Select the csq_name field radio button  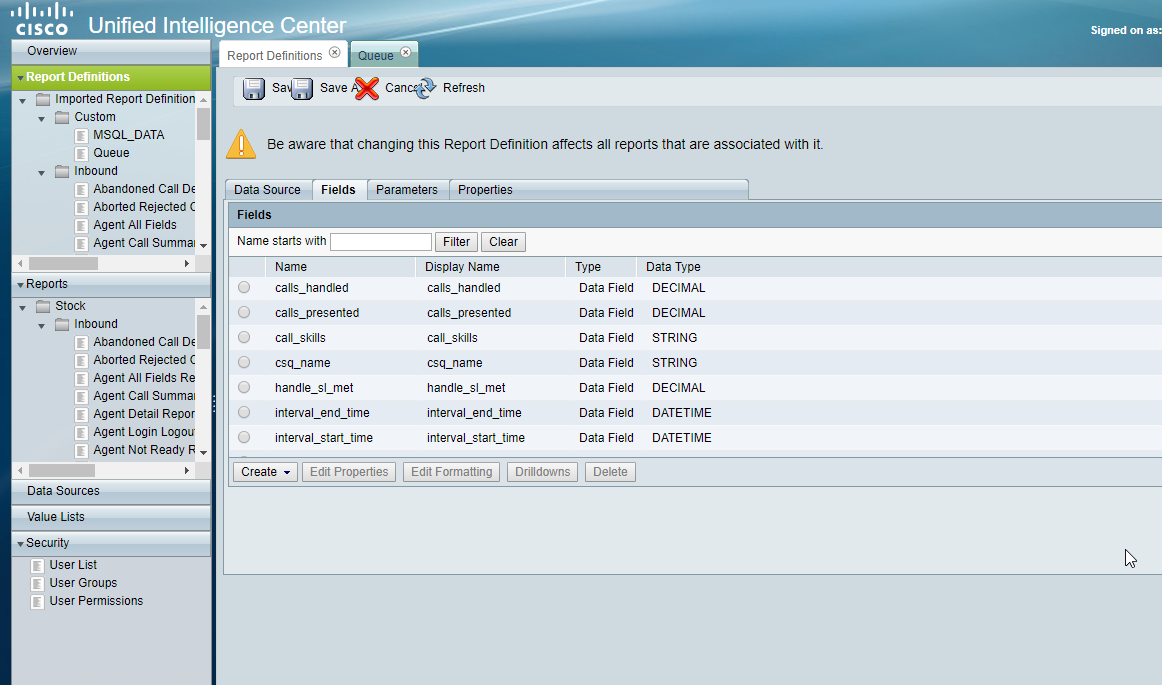pos(243,362)
